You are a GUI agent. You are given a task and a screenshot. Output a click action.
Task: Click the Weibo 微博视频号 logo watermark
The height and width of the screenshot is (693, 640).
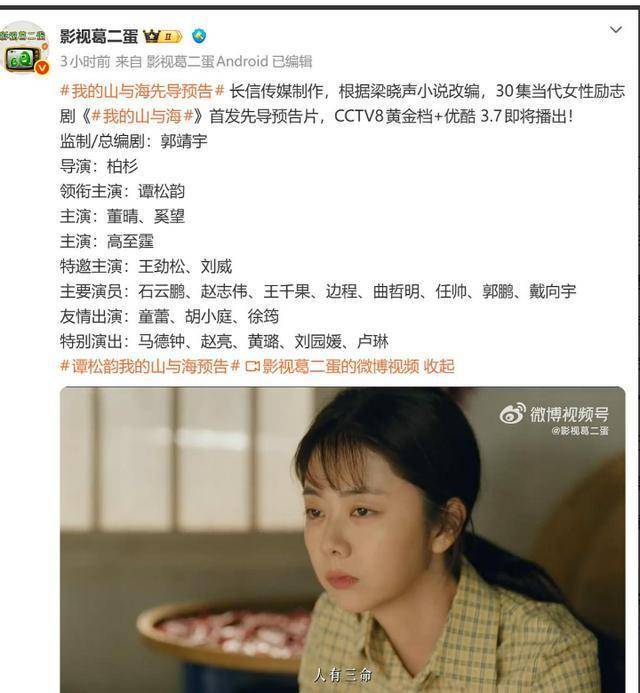554,414
